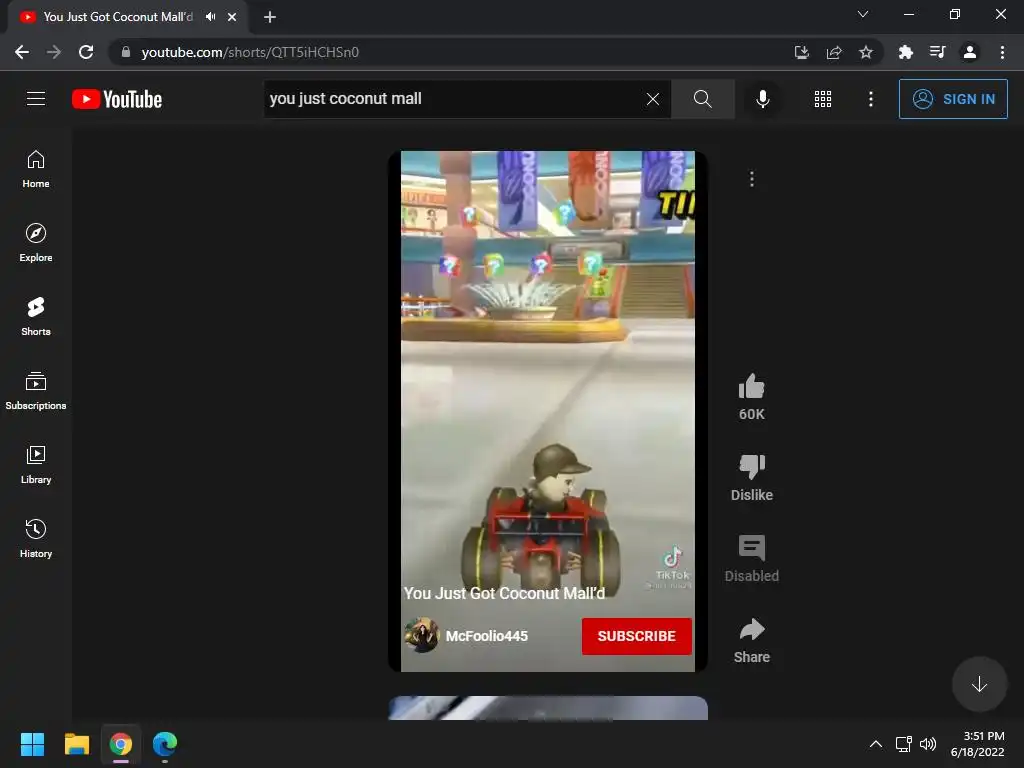Open the YouTube apps grid
This screenshot has width=1024, height=768.
click(823, 99)
